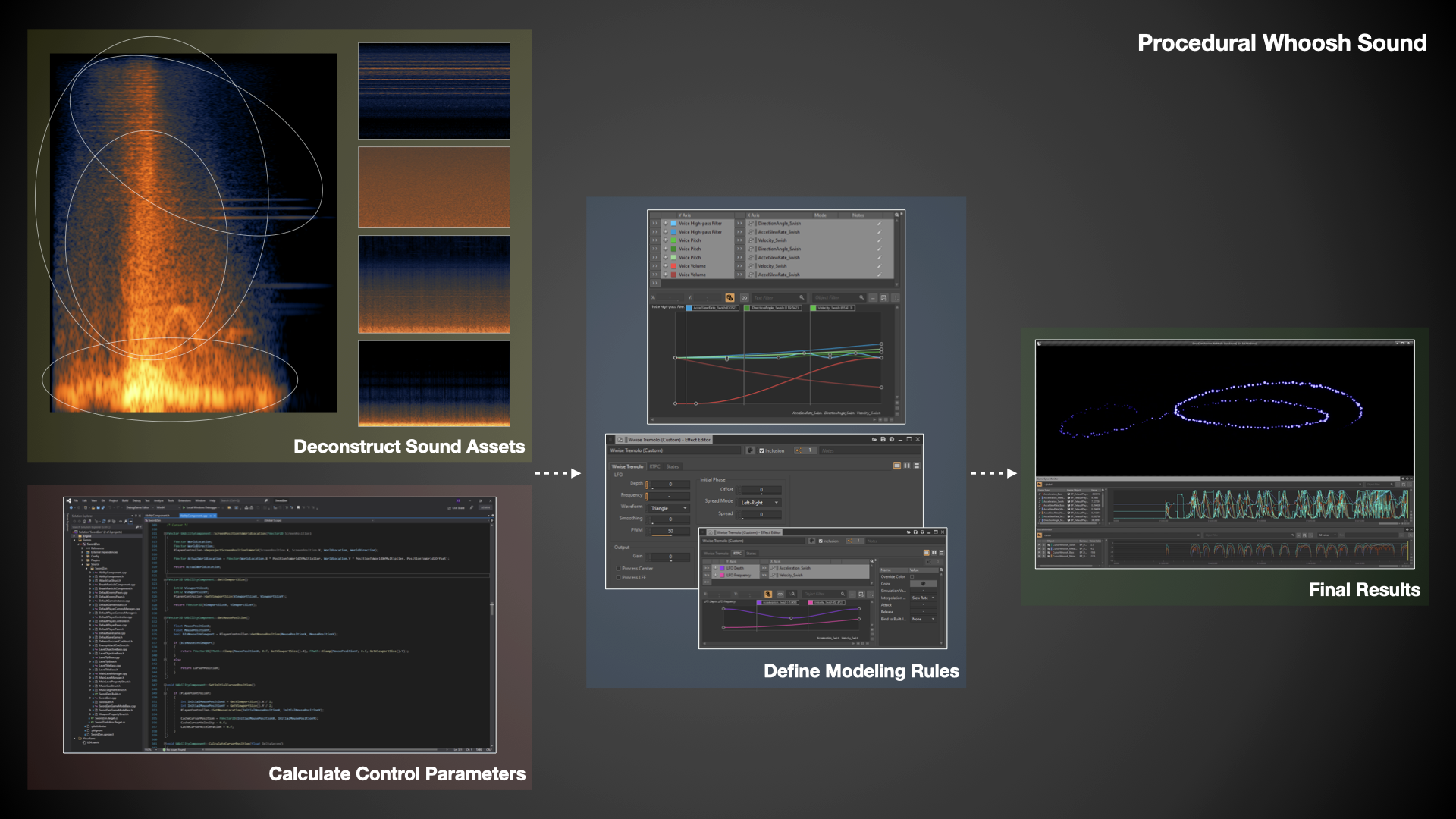
Task: Toggle the pin icon on the Voice Volume Velocity_Swish row
Action: coord(665,266)
